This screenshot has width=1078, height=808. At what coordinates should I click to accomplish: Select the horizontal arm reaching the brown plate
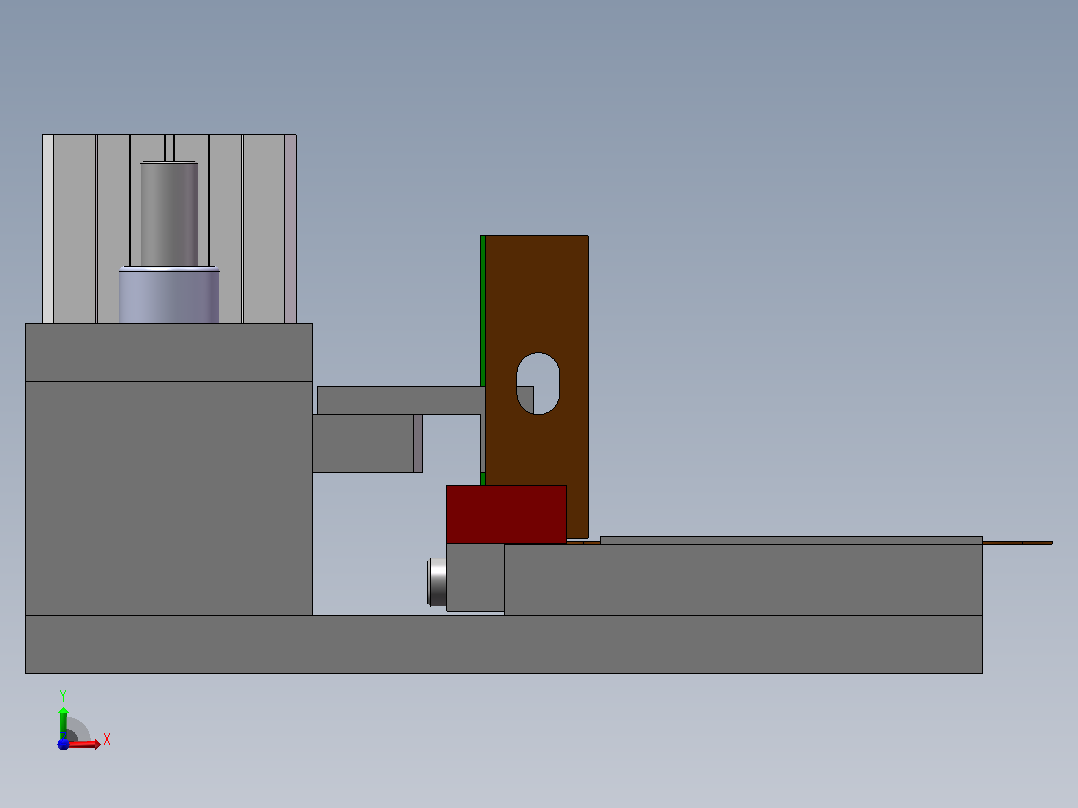(401, 400)
